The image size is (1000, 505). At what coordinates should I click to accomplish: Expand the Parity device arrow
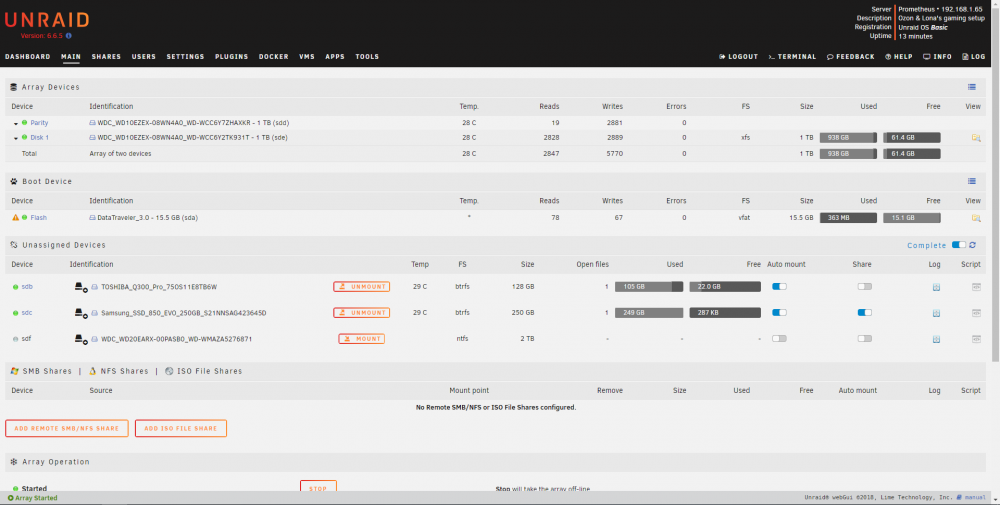[16, 124]
